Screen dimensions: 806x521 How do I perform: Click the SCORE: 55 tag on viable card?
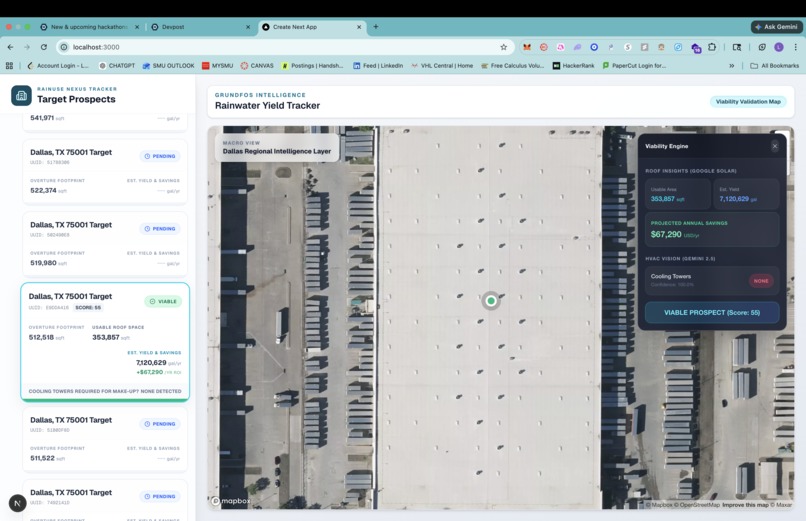coord(88,308)
